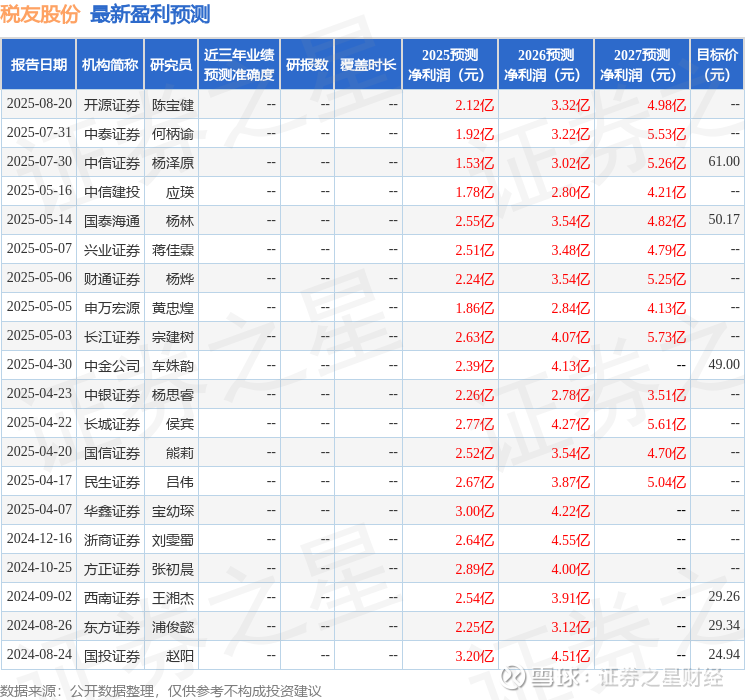Select the 东方证券 institution cell
This screenshot has height=700, width=745.
click(112, 627)
